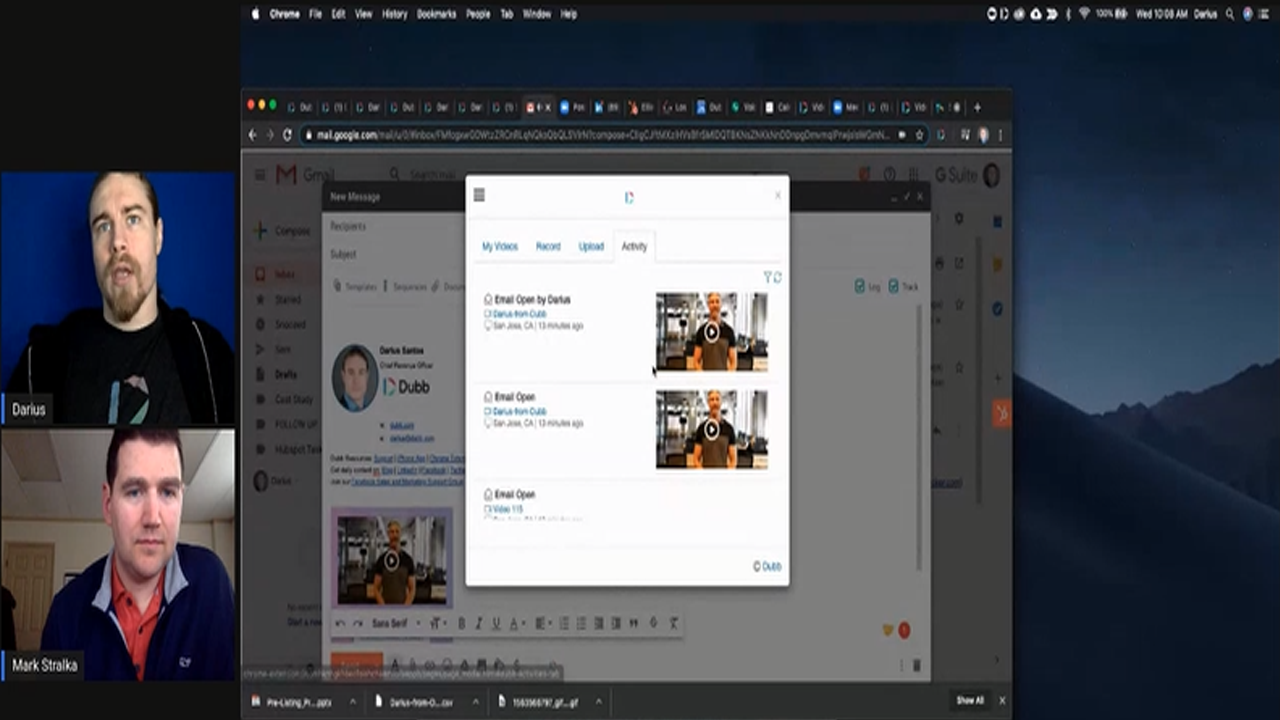Open the Apple menu
The width and height of the screenshot is (1280, 720).
pyautogui.click(x=255, y=14)
